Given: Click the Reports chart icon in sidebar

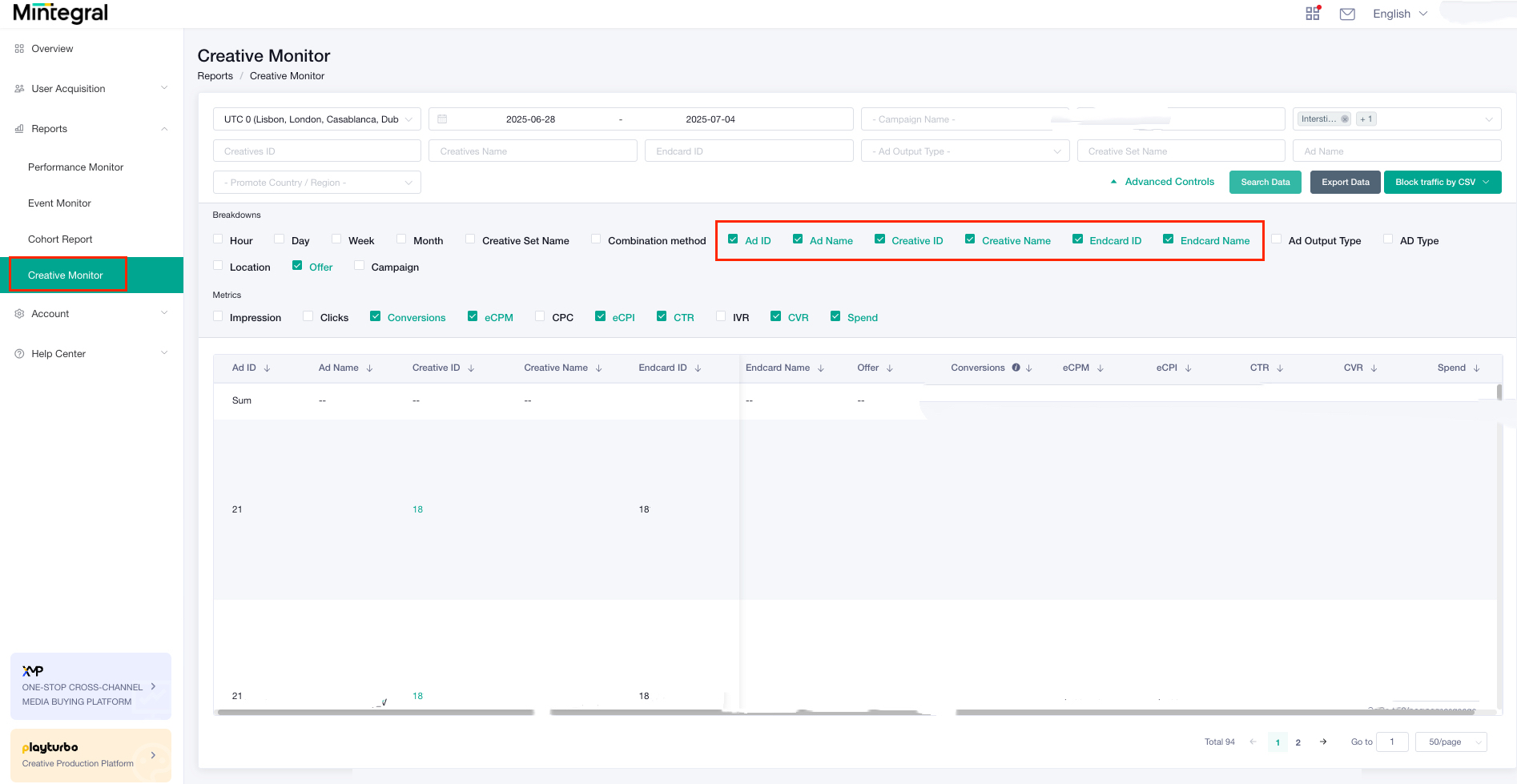Looking at the screenshot, I should coord(18,128).
